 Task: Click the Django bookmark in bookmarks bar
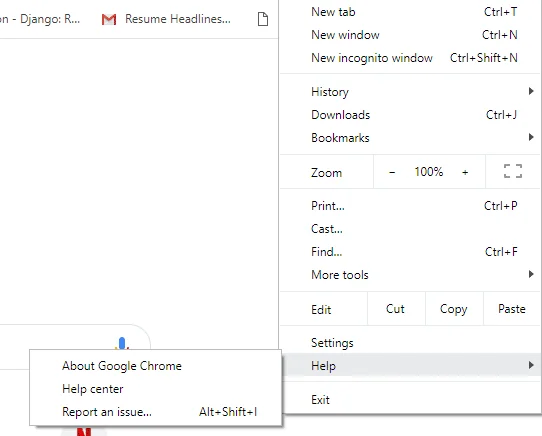(x=40, y=19)
